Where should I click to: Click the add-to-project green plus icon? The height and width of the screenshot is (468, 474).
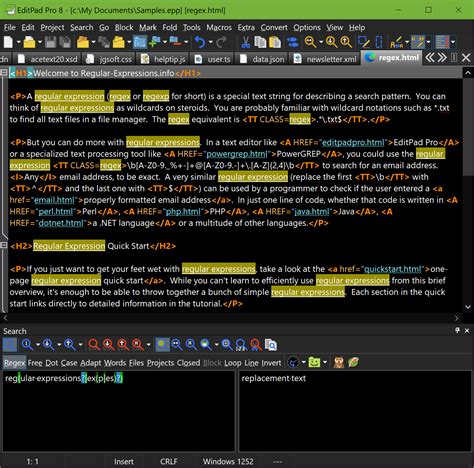coord(155,42)
